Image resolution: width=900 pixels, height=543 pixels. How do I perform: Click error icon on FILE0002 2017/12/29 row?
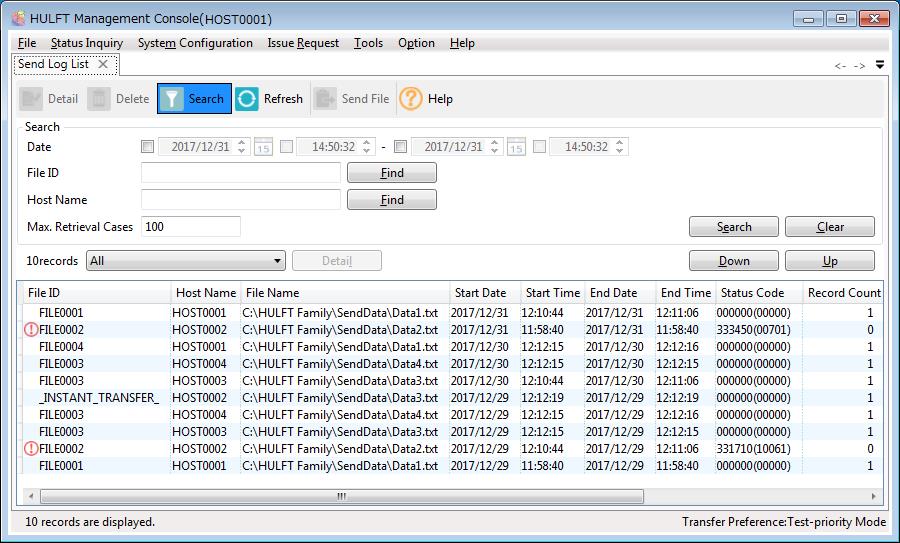coord(31,448)
